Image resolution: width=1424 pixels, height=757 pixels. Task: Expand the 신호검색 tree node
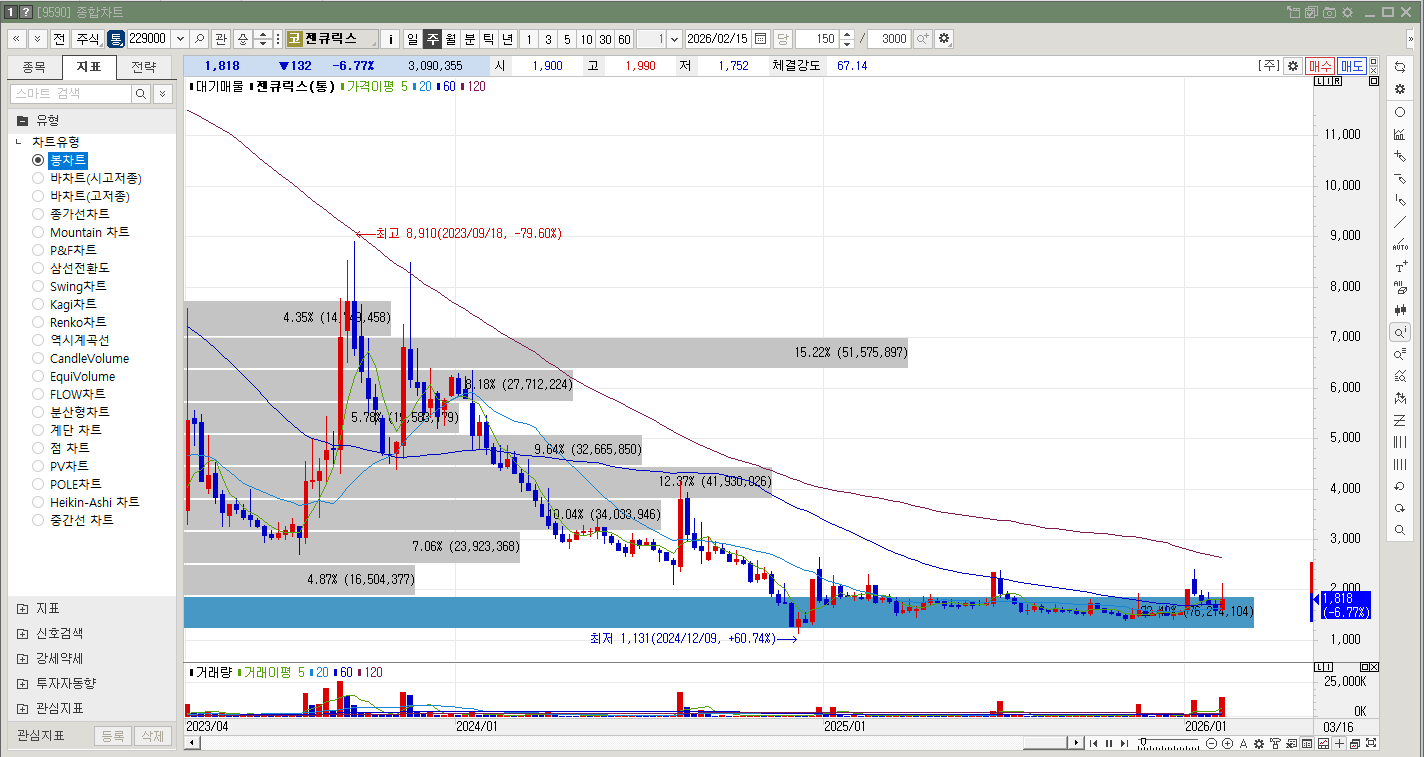pos(22,633)
